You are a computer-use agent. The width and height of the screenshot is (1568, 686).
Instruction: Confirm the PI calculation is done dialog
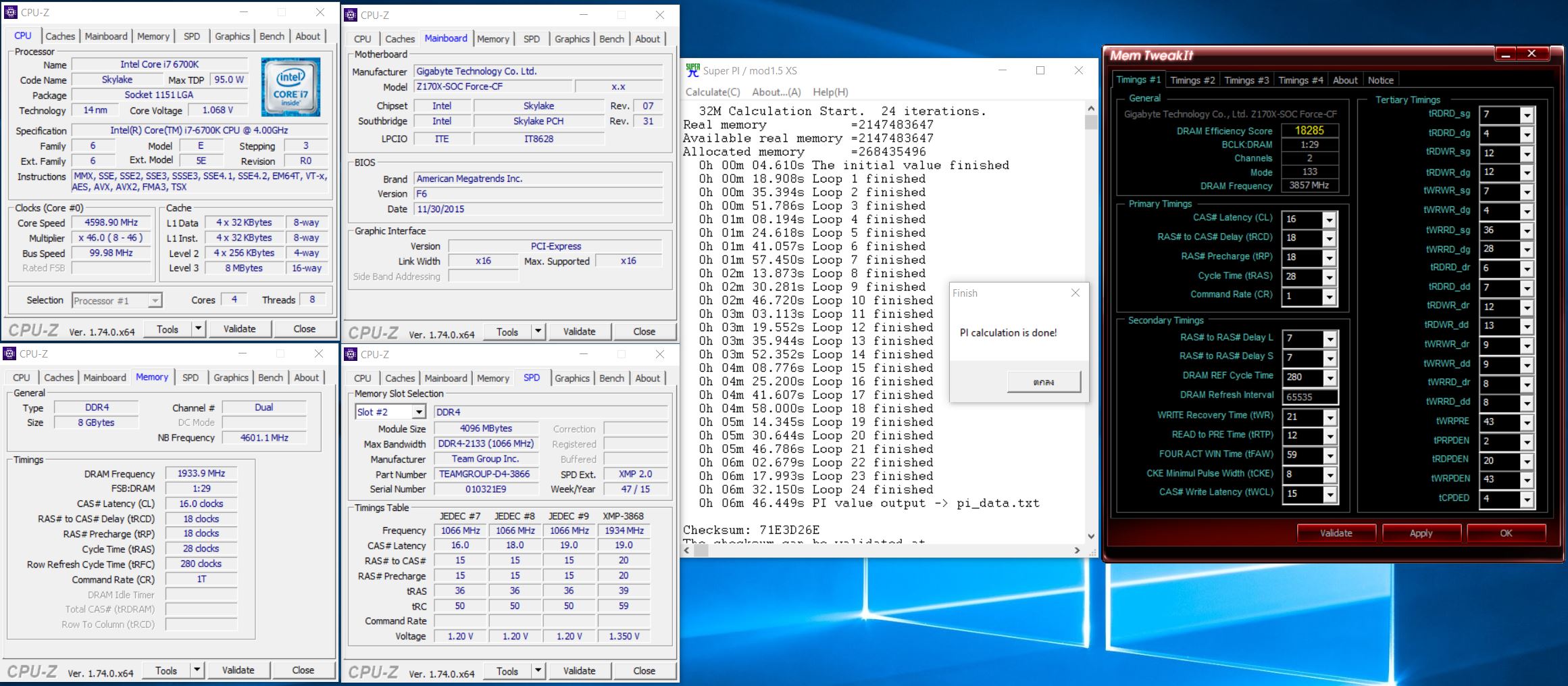(x=1043, y=382)
